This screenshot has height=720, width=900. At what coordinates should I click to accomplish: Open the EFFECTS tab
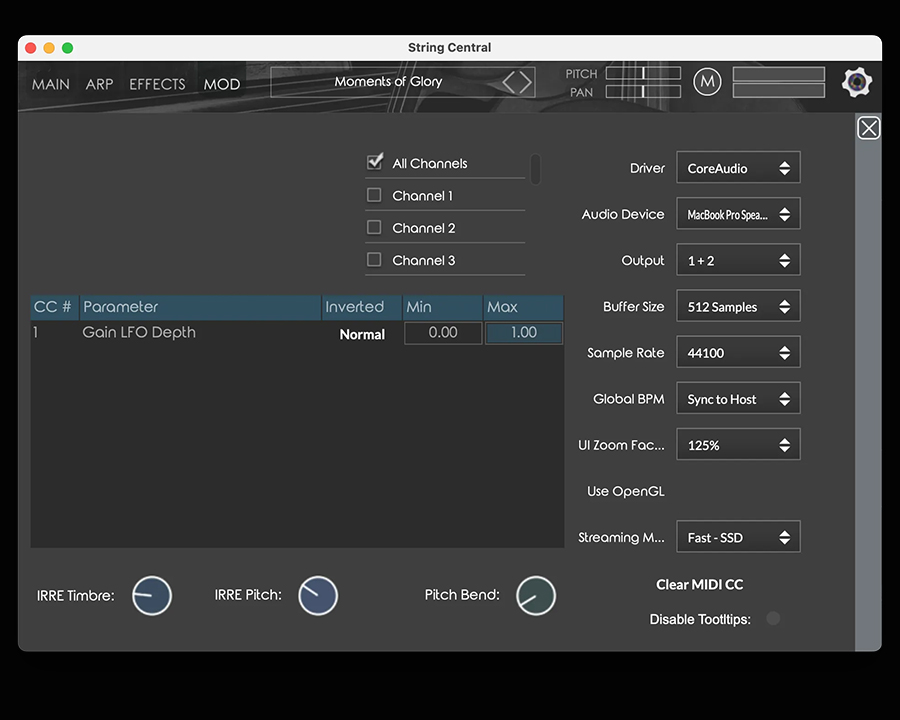click(157, 84)
